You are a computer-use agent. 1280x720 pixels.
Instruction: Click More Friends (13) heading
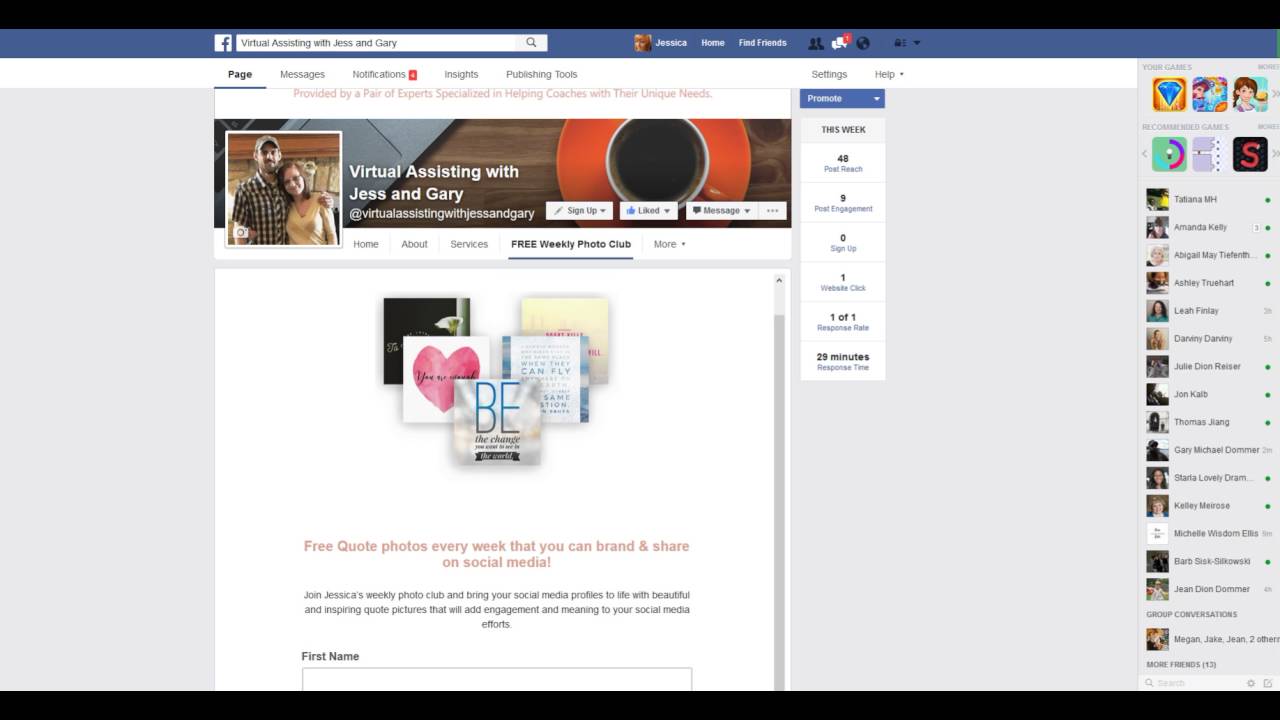(x=1181, y=665)
